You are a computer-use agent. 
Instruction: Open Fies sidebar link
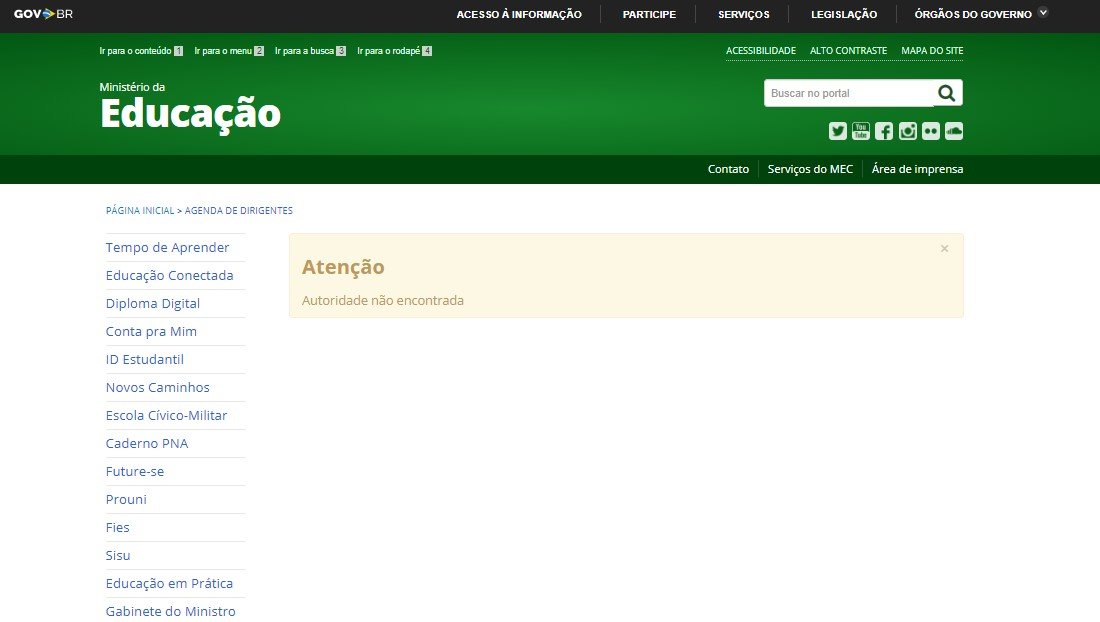click(118, 528)
